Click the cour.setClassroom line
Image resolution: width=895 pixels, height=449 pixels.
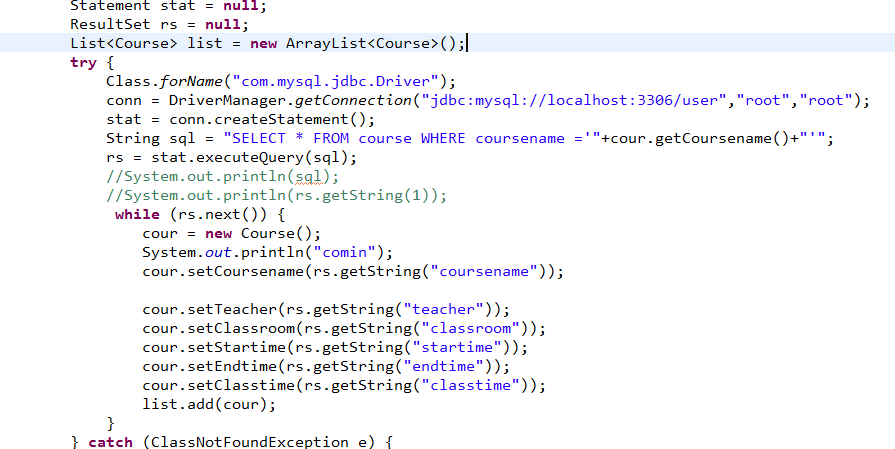pos(344,329)
